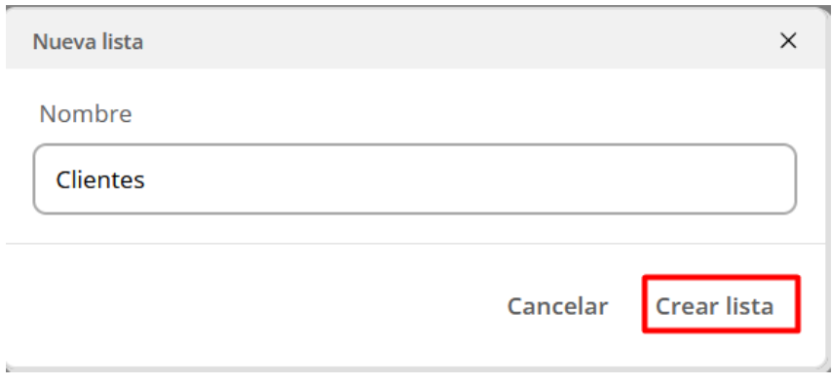Abort list creation via Cancelar
This screenshot has height=381, width=840.
click(557, 306)
